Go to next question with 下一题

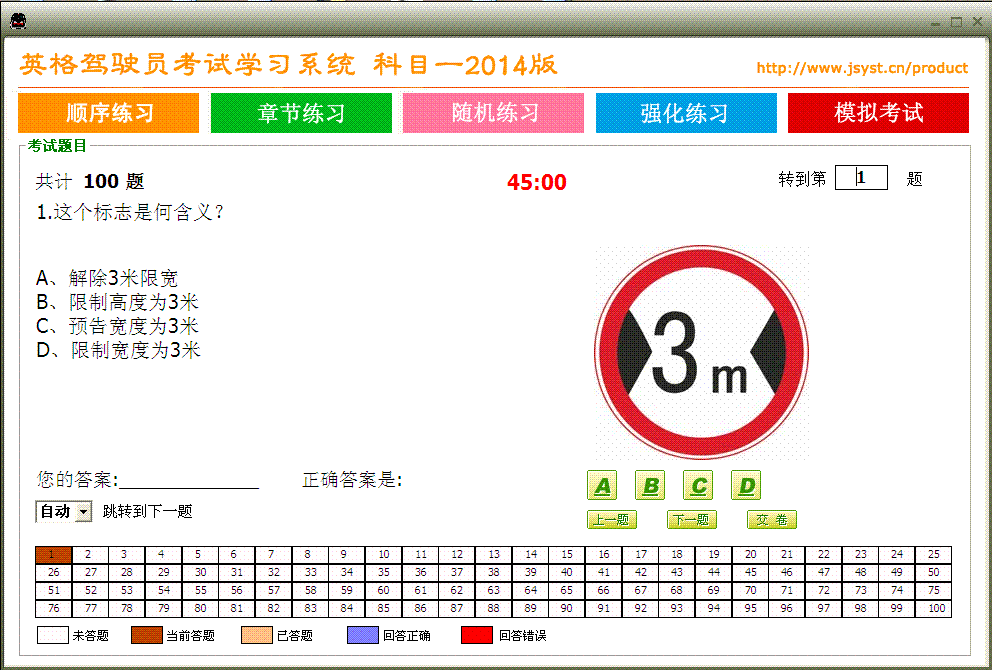pyautogui.click(x=691, y=519)
